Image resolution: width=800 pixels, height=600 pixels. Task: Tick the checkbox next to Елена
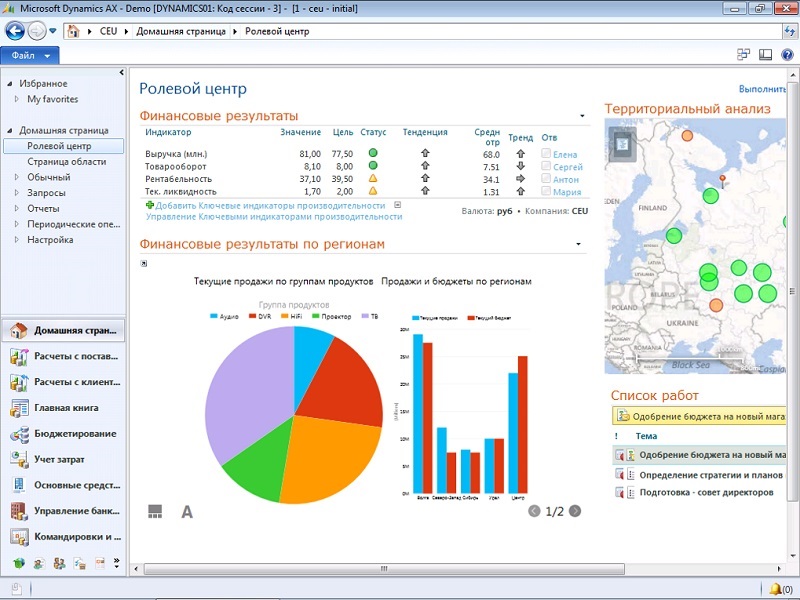(x=546, y=153)
